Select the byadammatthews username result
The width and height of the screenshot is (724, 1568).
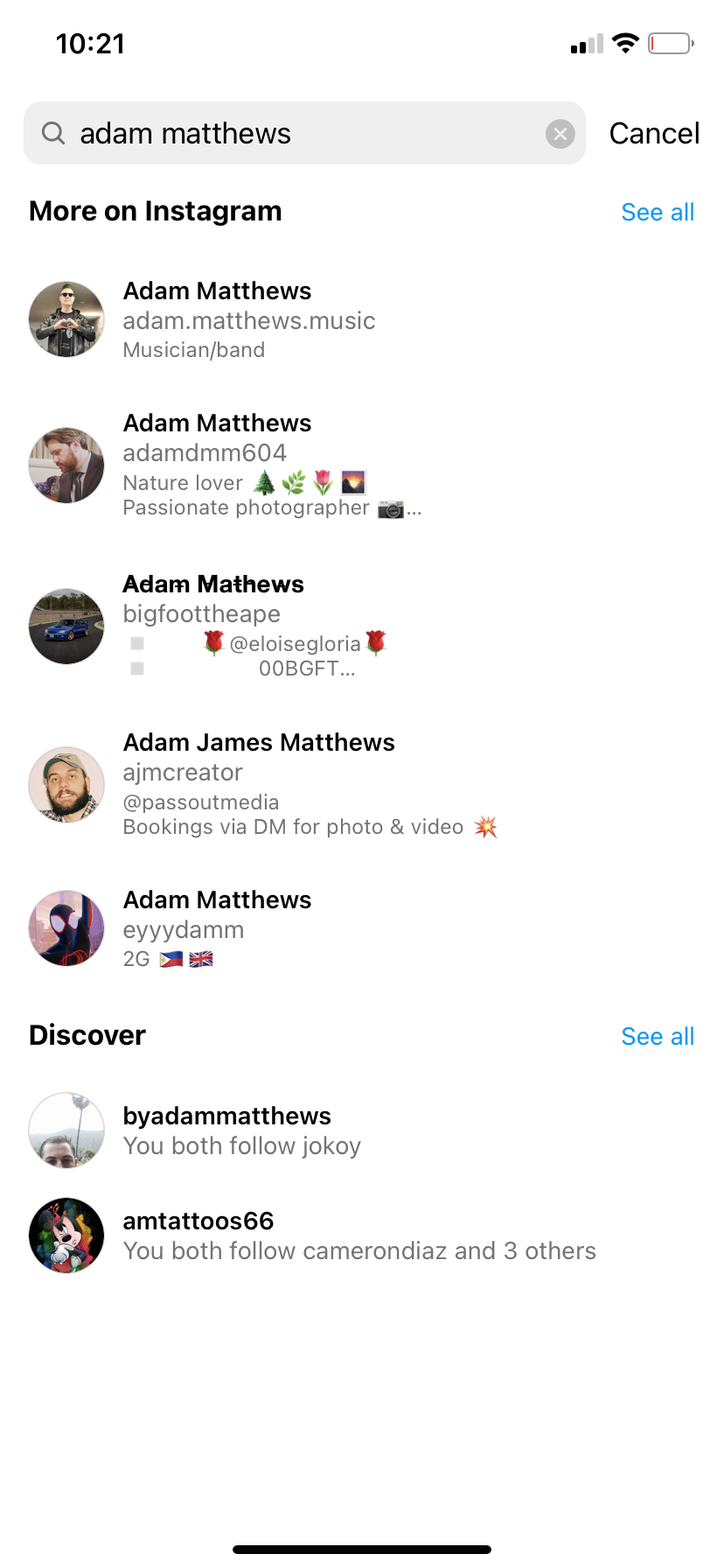click(x=362, y=1130)
